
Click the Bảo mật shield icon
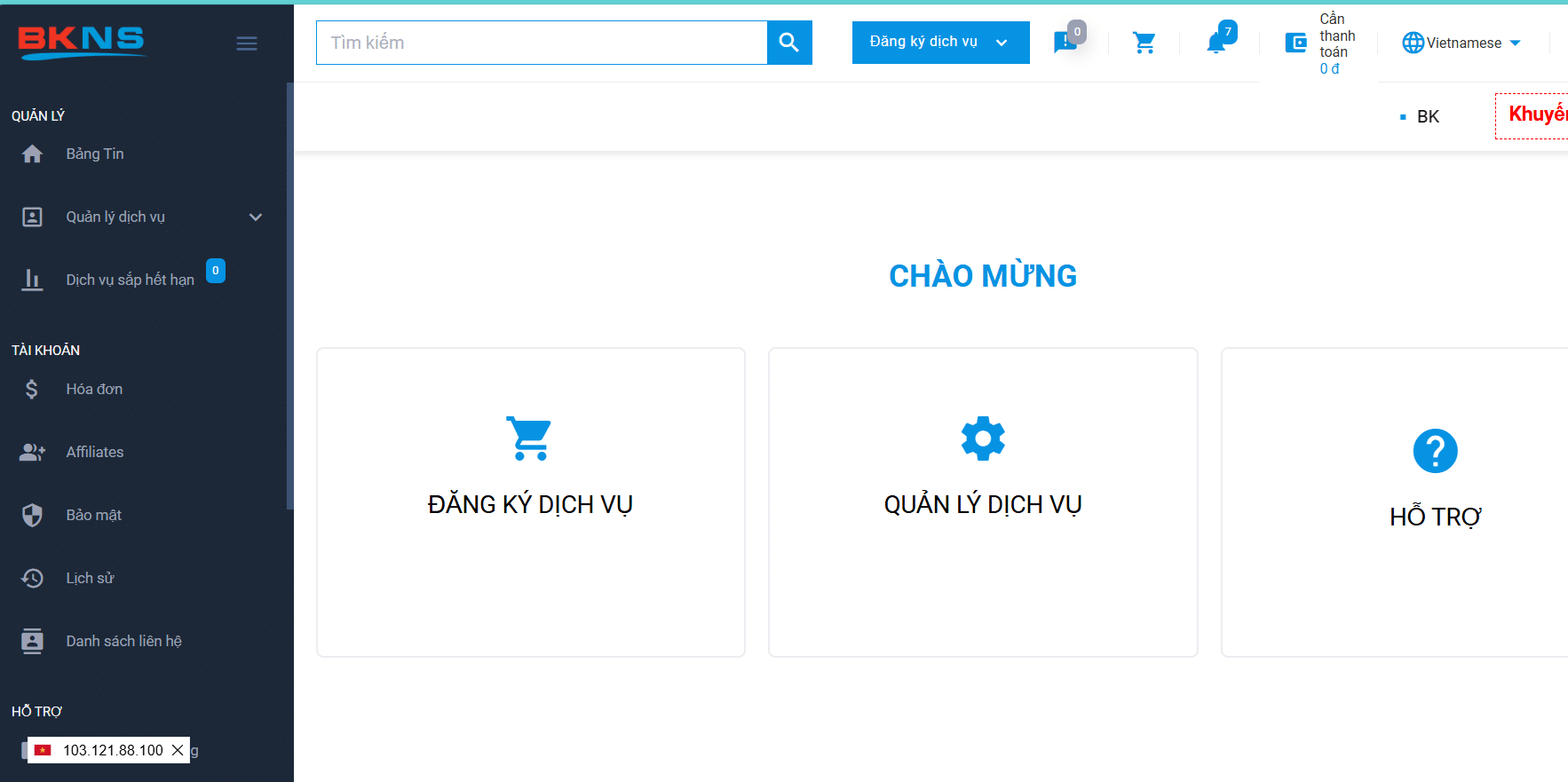(x=33, y=516)
